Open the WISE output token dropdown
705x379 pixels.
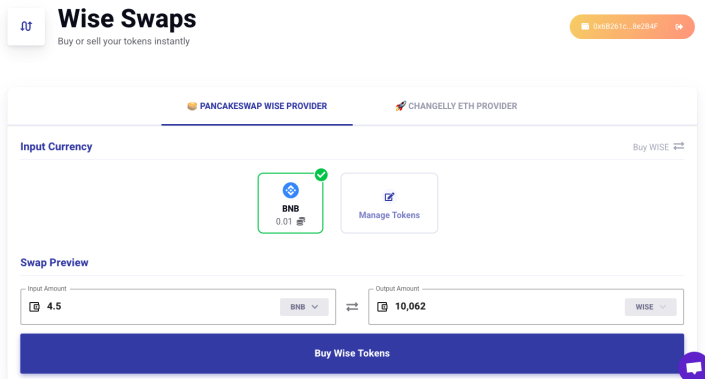(650, 307)
